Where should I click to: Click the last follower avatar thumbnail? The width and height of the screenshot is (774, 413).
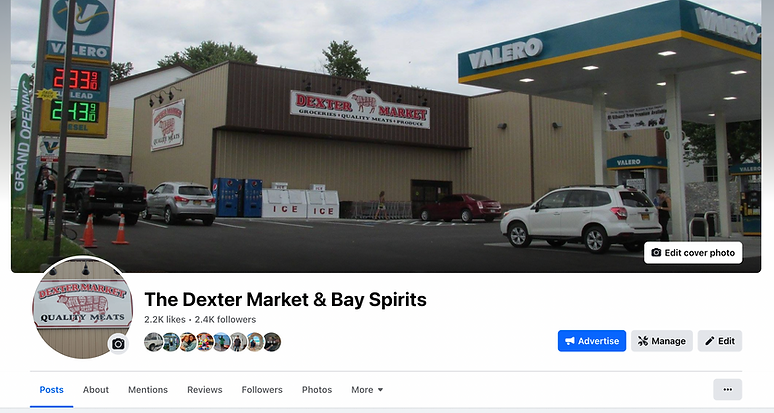[x=272, y=342]
